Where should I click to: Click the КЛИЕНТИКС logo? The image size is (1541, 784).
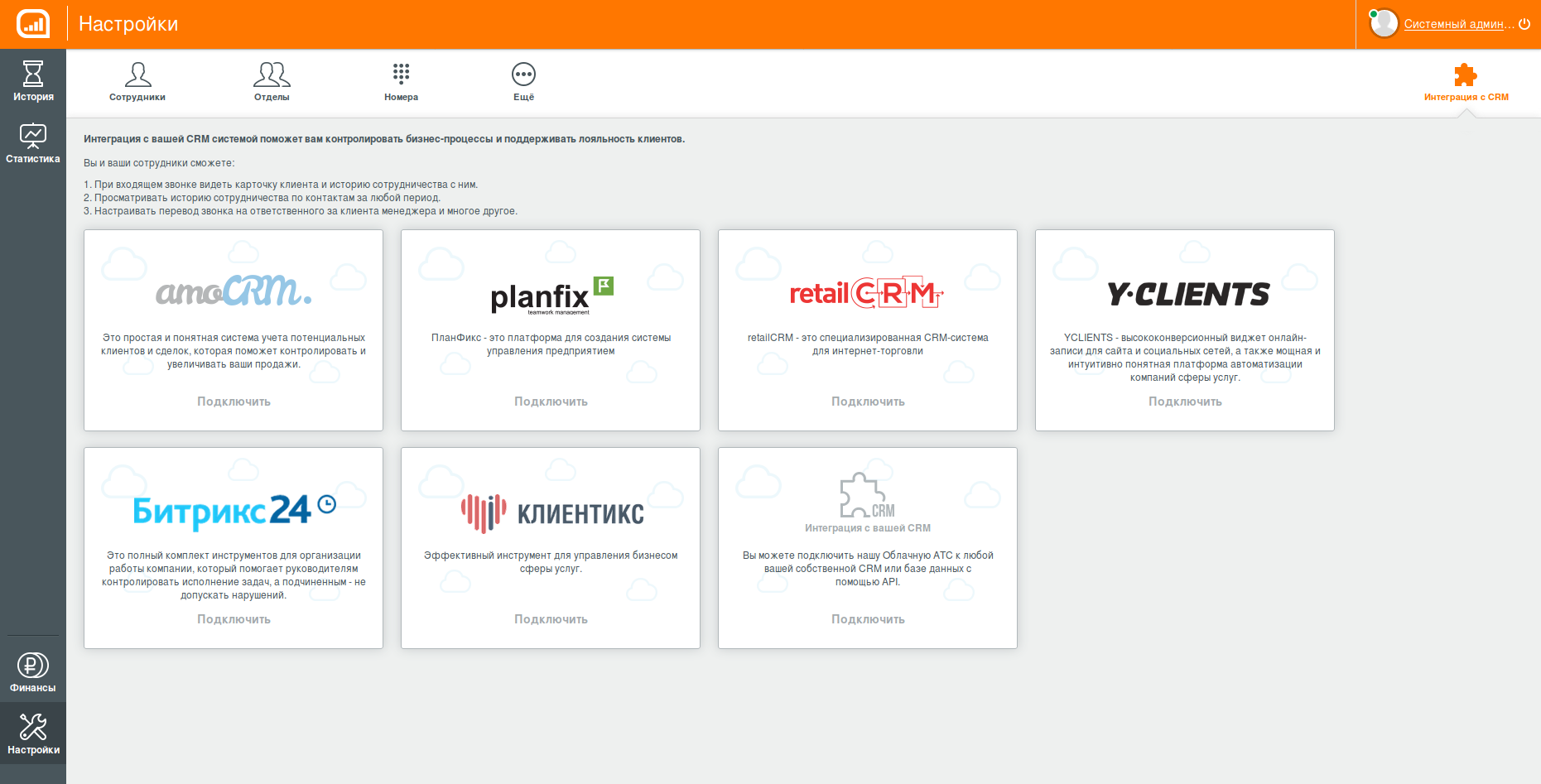(552, 513)
